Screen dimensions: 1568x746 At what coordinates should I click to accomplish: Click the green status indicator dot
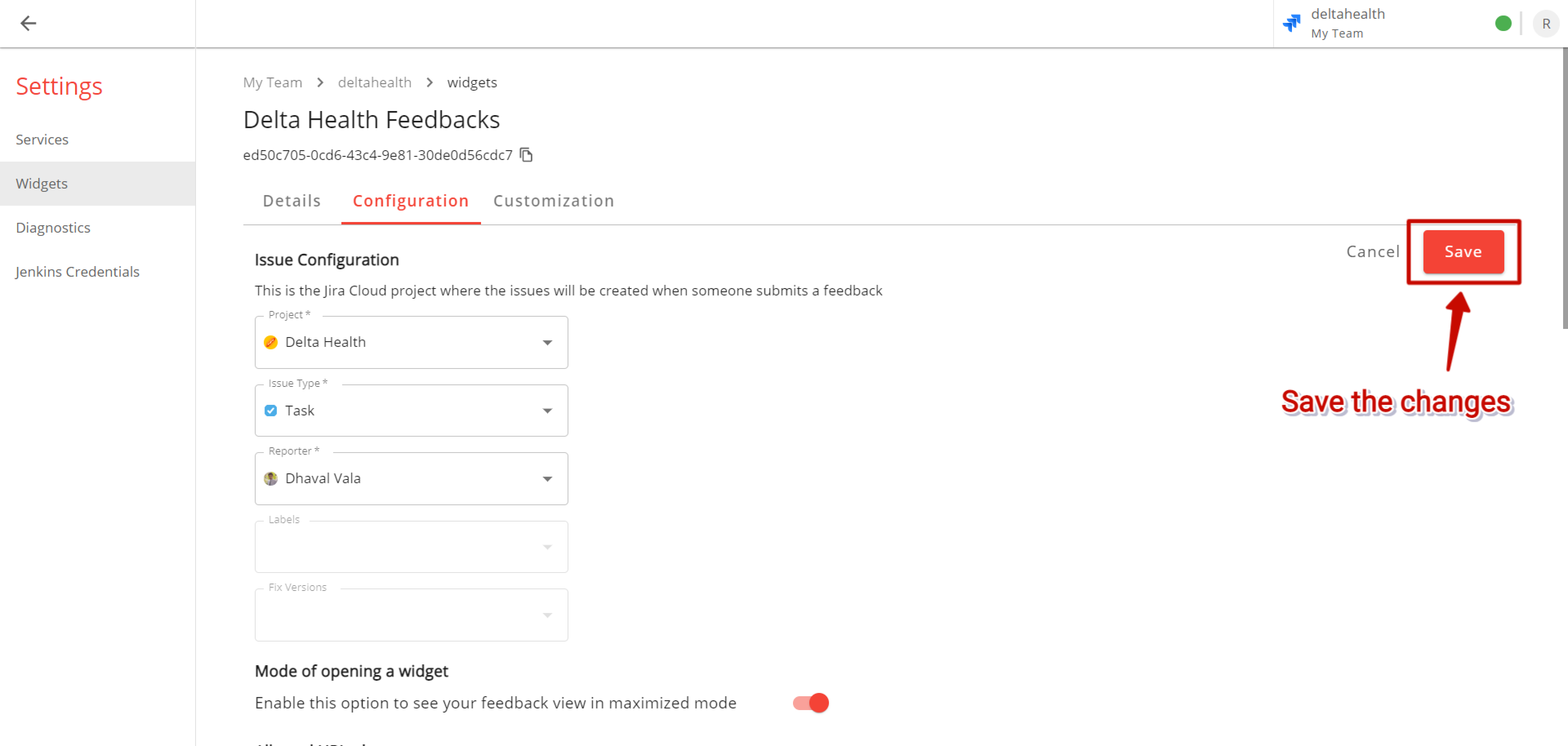[x=1503, y=23]
